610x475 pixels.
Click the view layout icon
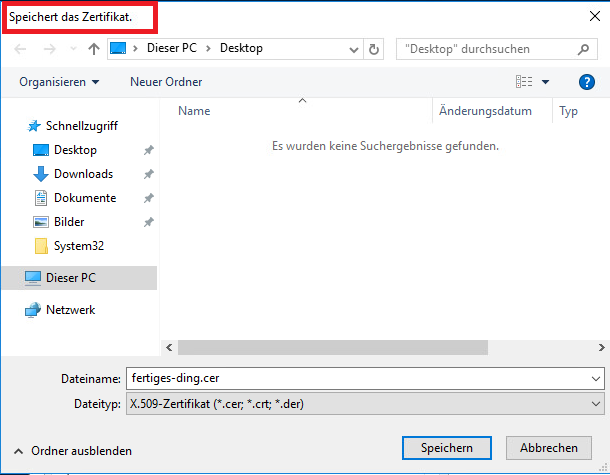coord(524,82)
